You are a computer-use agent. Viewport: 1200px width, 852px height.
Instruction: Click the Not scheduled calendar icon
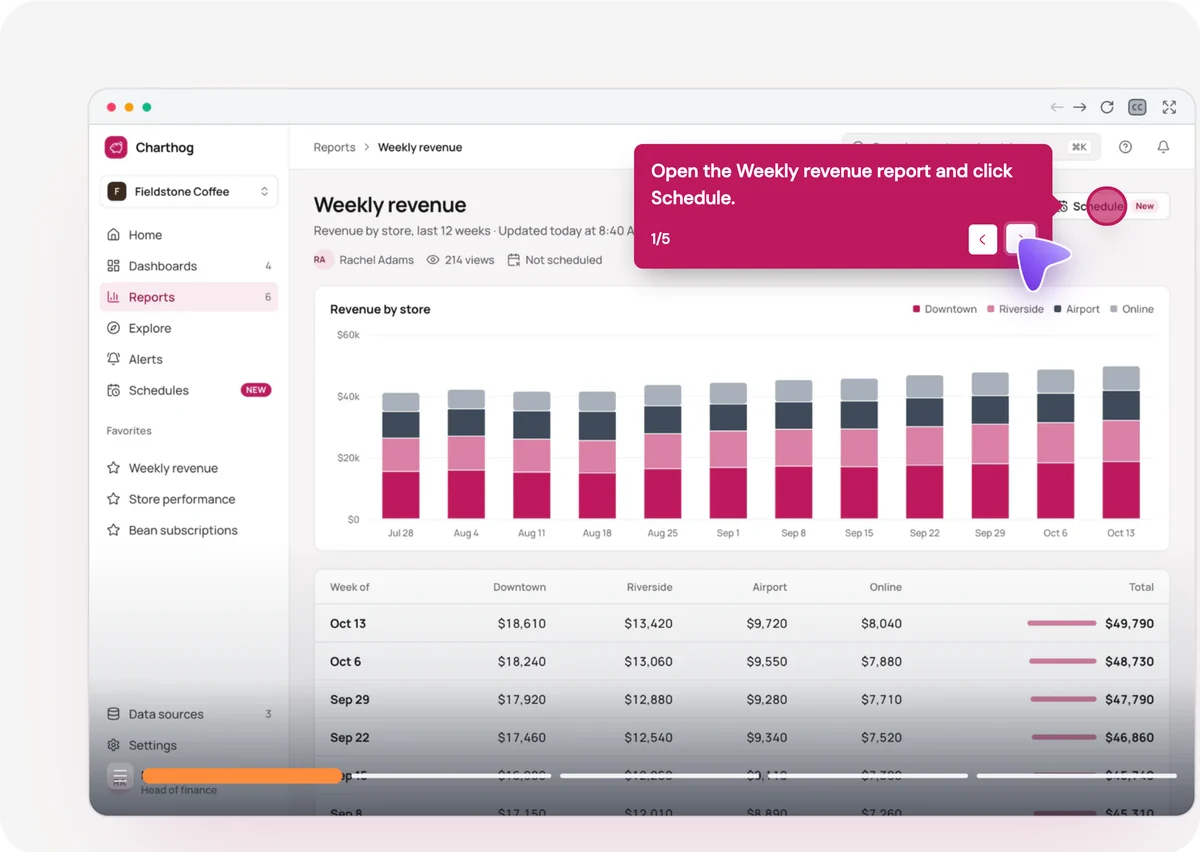pyautogui.click(x=514, y=260)
